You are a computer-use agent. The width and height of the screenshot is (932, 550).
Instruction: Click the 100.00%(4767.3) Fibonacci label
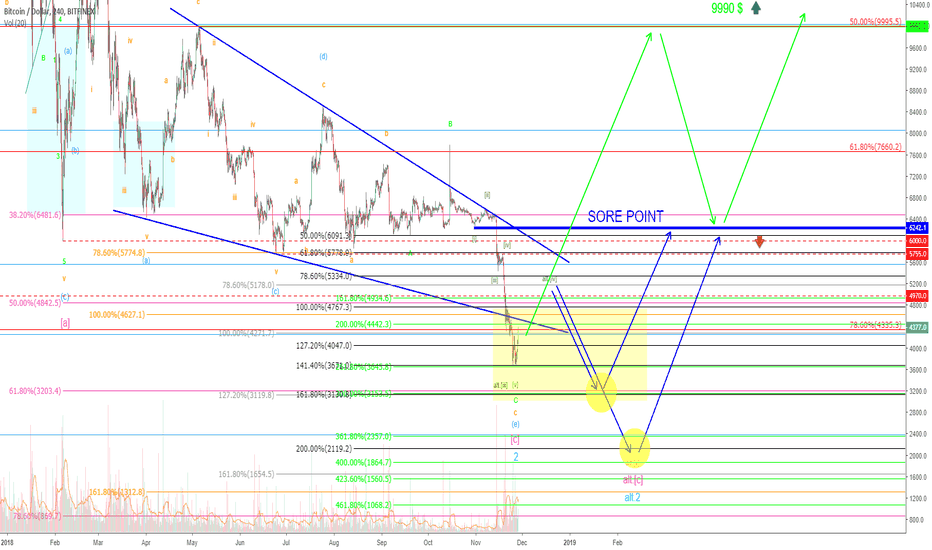tap(324, 307)
